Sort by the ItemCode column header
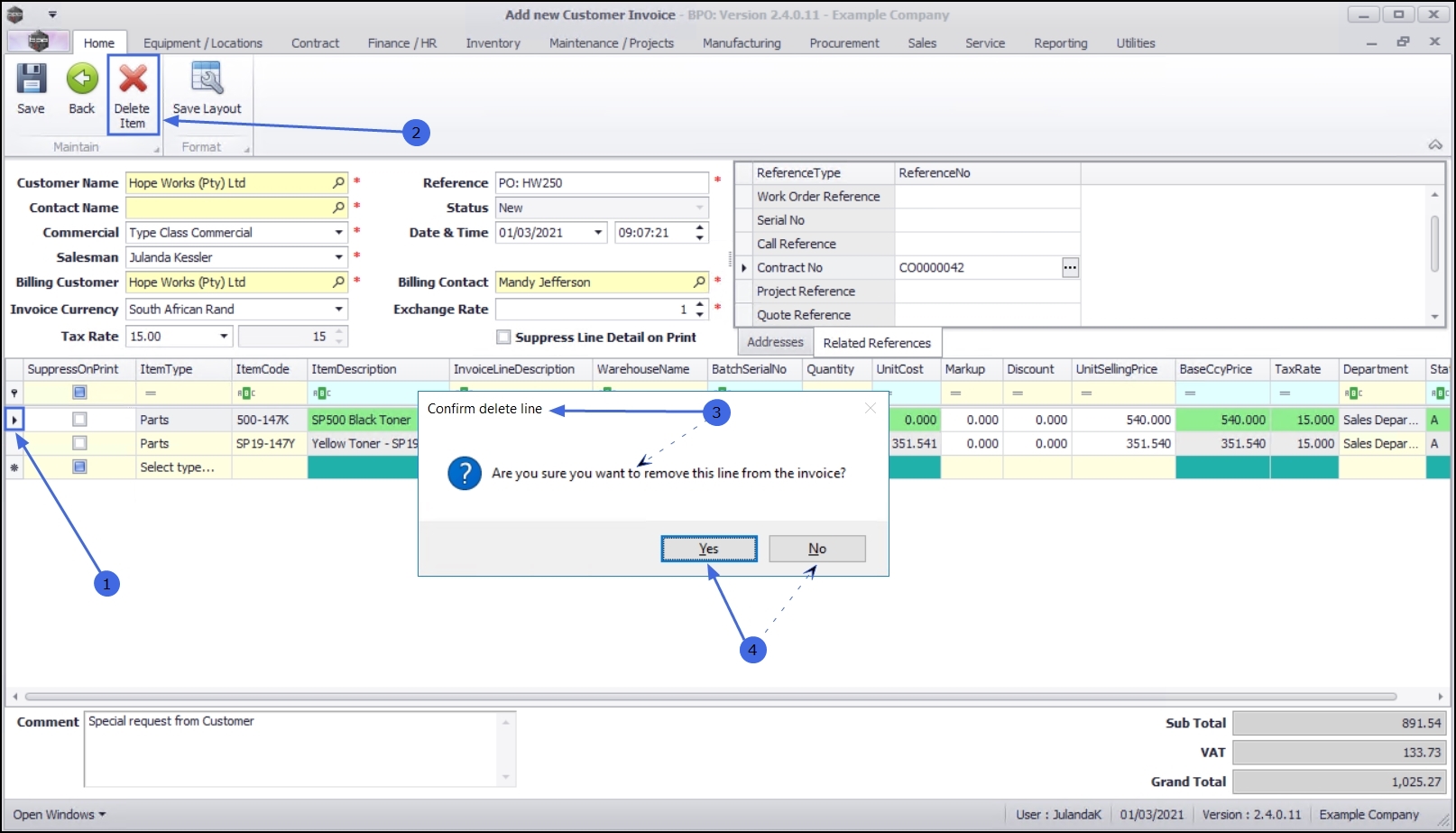 pos(269,369)
